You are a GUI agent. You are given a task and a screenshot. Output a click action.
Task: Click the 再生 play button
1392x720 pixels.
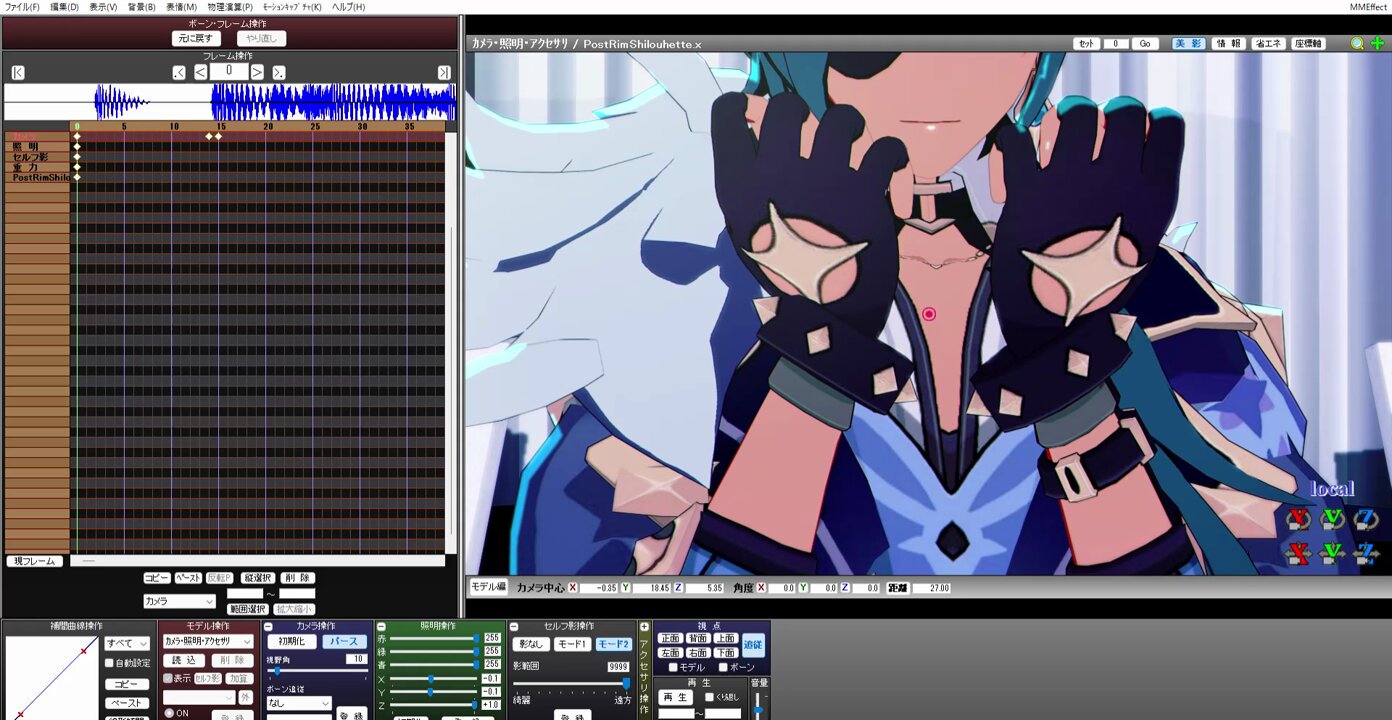coord(677,697)
